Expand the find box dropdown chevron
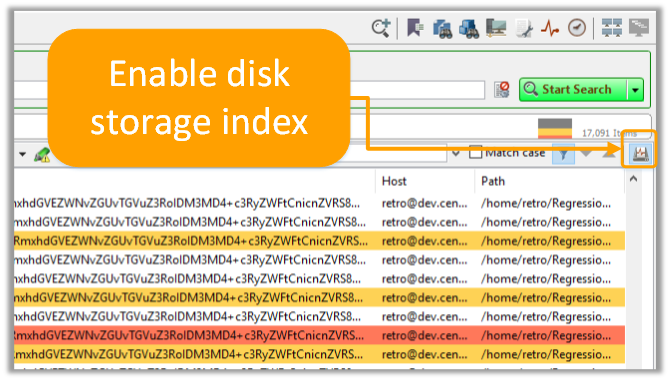Viewport: 670px width, 380px height. [x=455, y=153]
